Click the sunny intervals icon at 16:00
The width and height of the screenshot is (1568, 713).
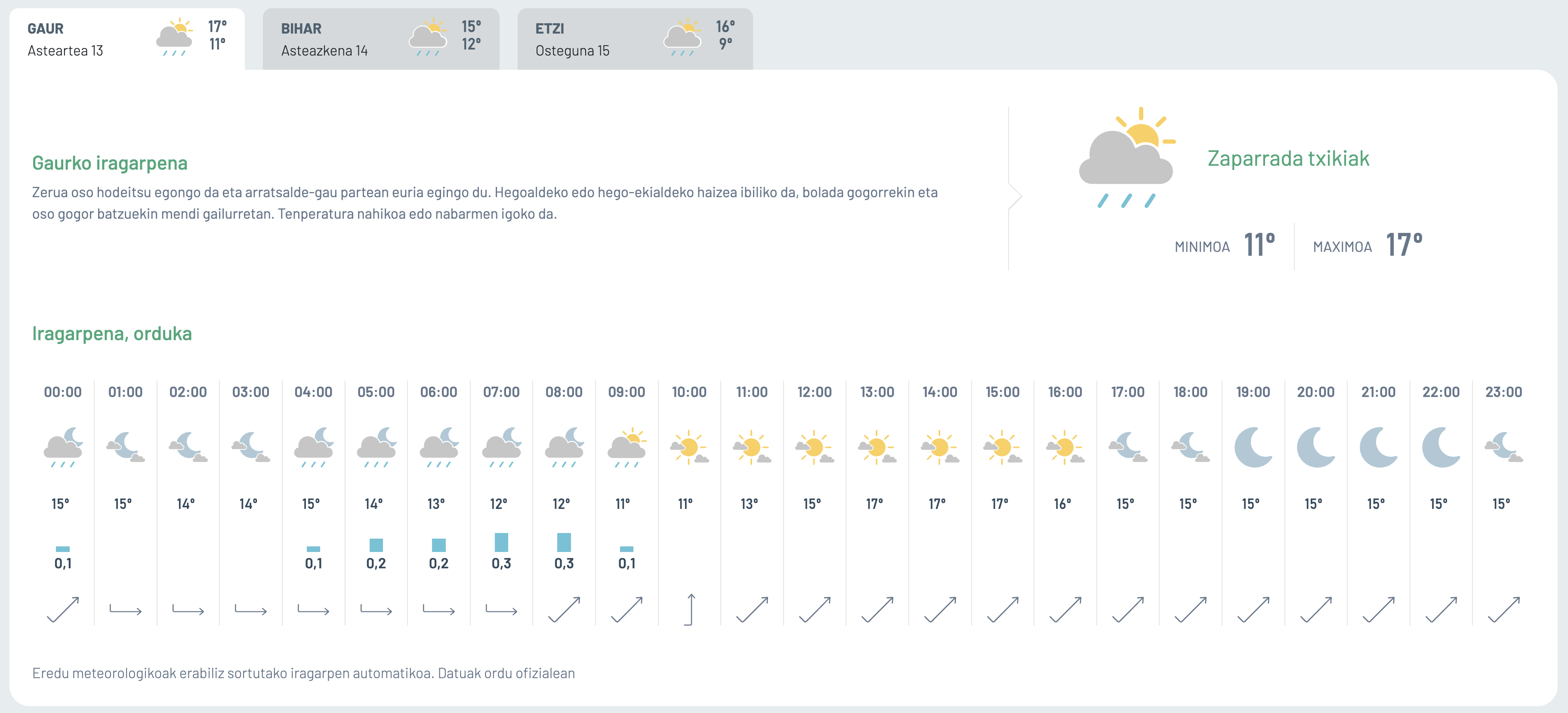point(1065,447)
